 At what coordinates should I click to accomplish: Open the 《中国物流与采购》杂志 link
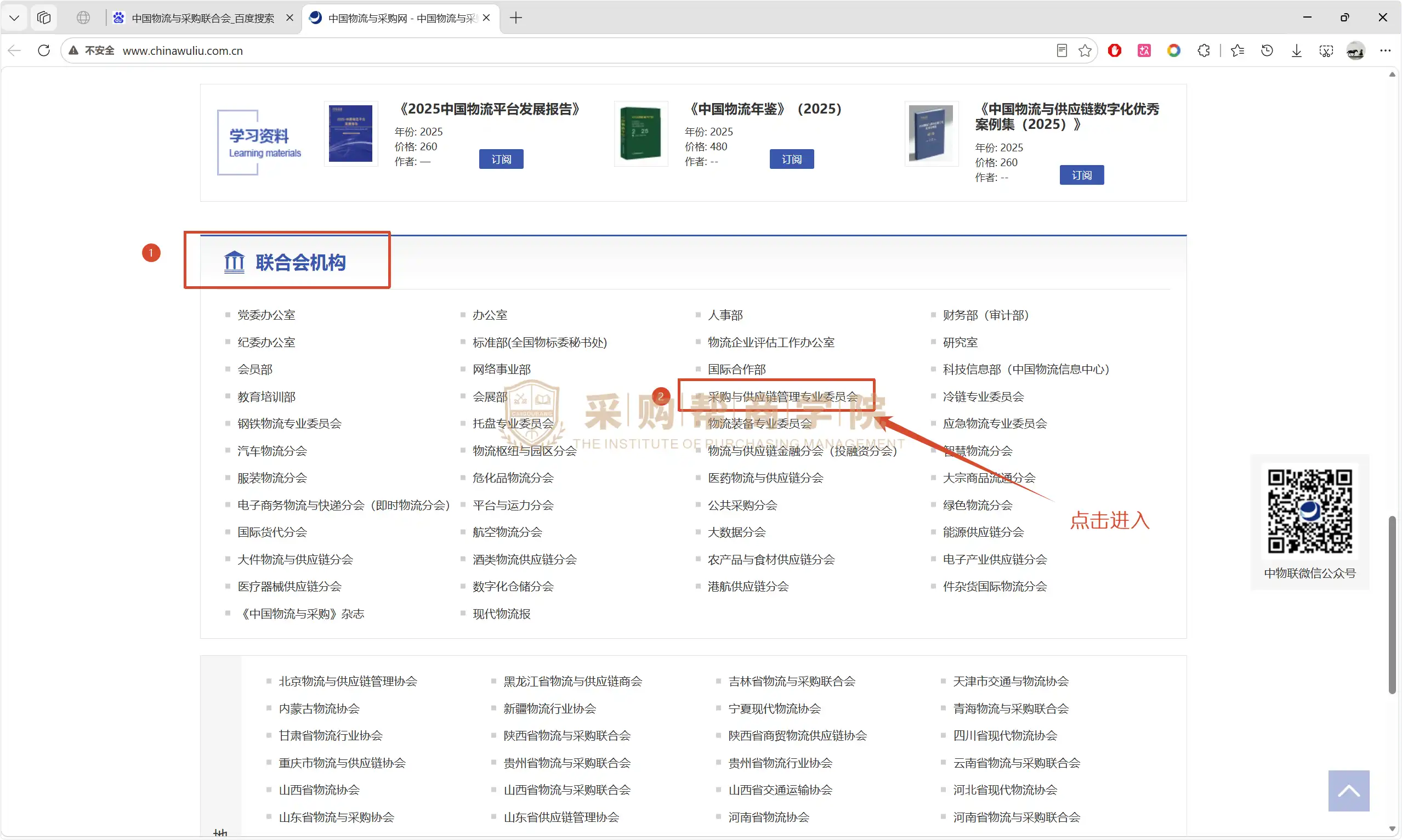coord(300,614)
